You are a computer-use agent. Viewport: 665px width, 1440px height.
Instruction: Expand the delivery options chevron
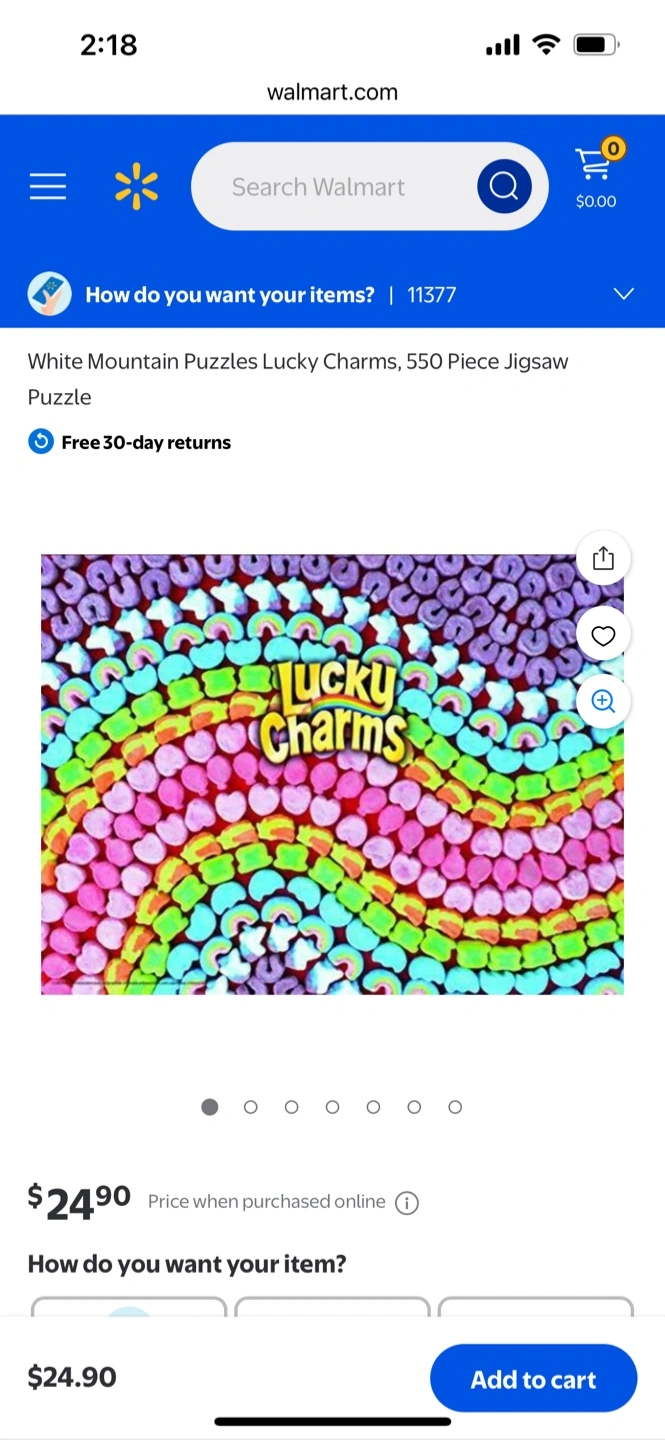[x=624, y=294]
